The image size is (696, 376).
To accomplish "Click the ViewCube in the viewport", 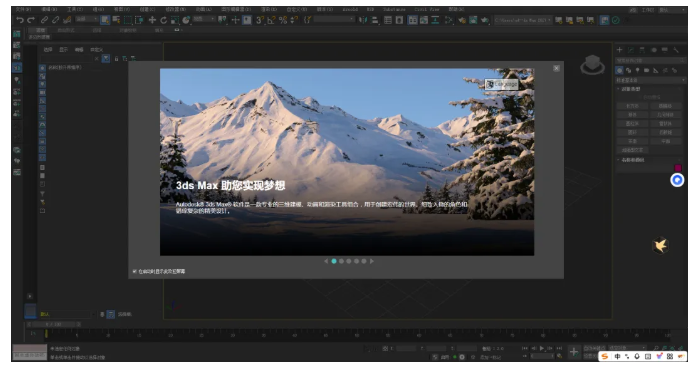I will tap(592, 65).
